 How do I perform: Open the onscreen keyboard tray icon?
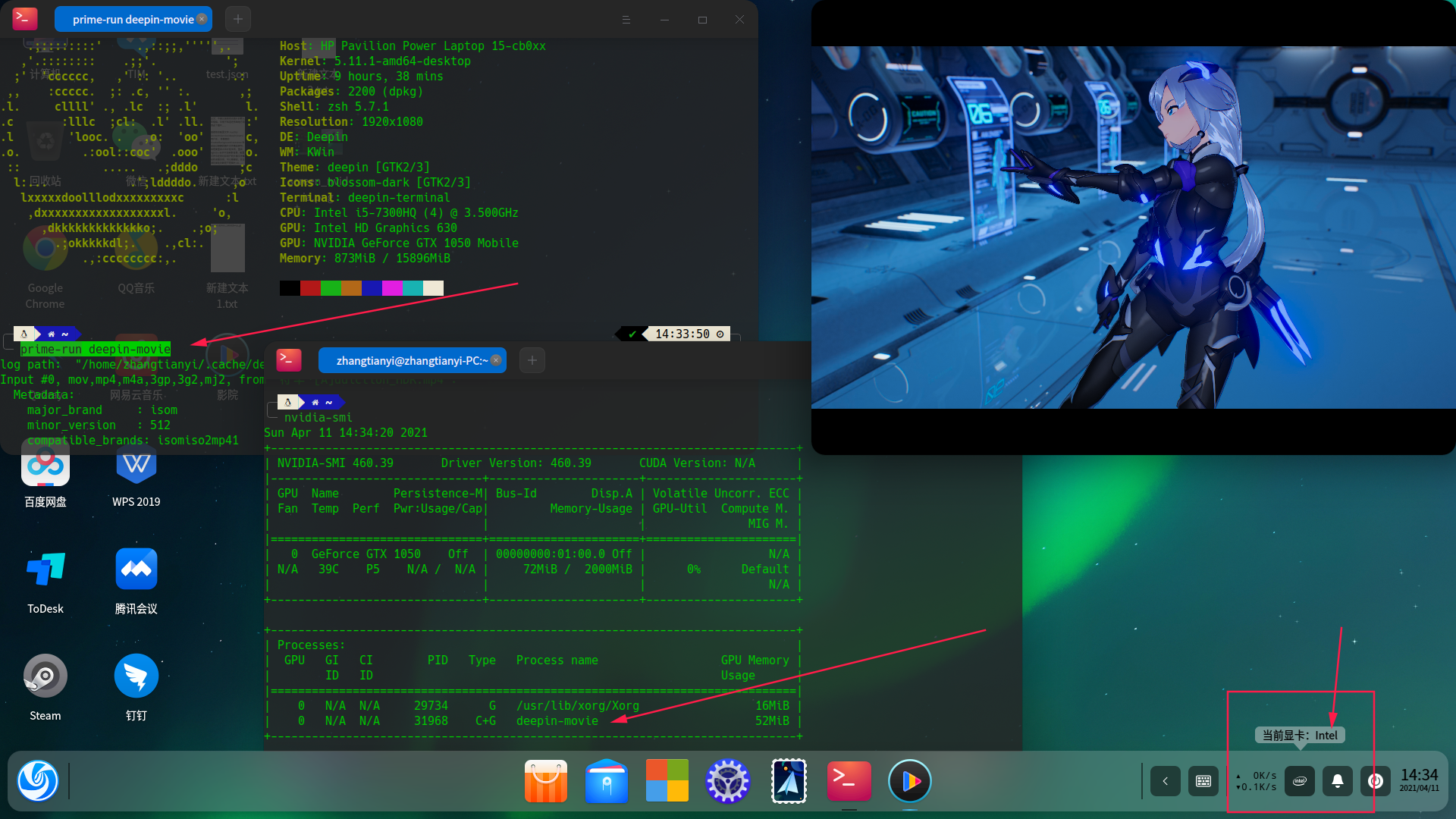[x=1203, y=781]
